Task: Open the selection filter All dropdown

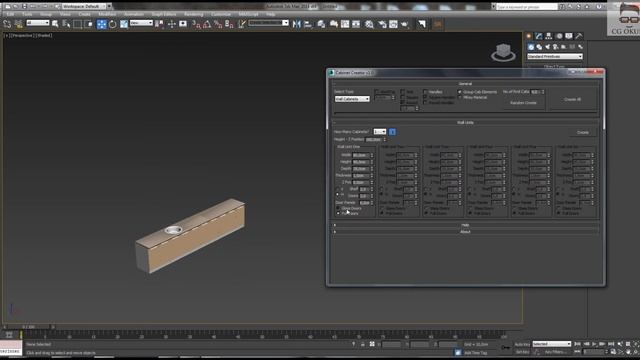Action: pos(38,23)
